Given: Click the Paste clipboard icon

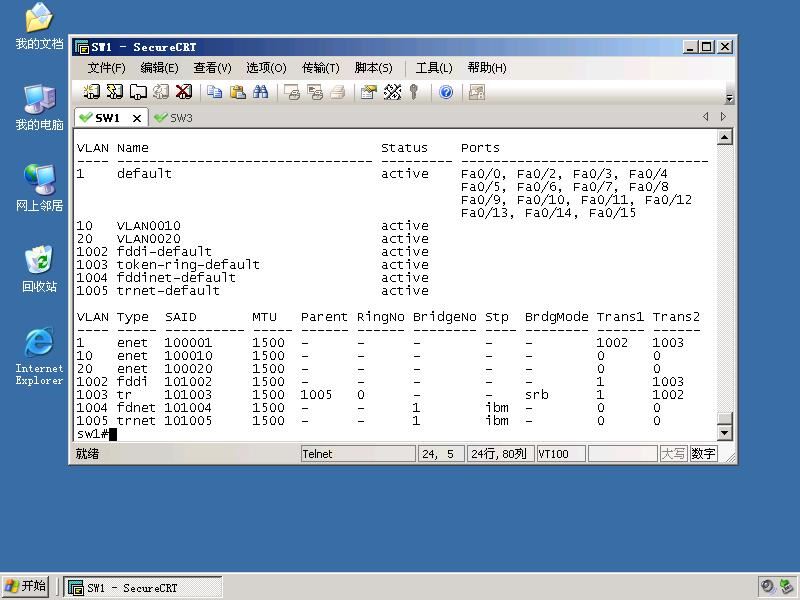Looking at the screenshot, I should [238, 92].
